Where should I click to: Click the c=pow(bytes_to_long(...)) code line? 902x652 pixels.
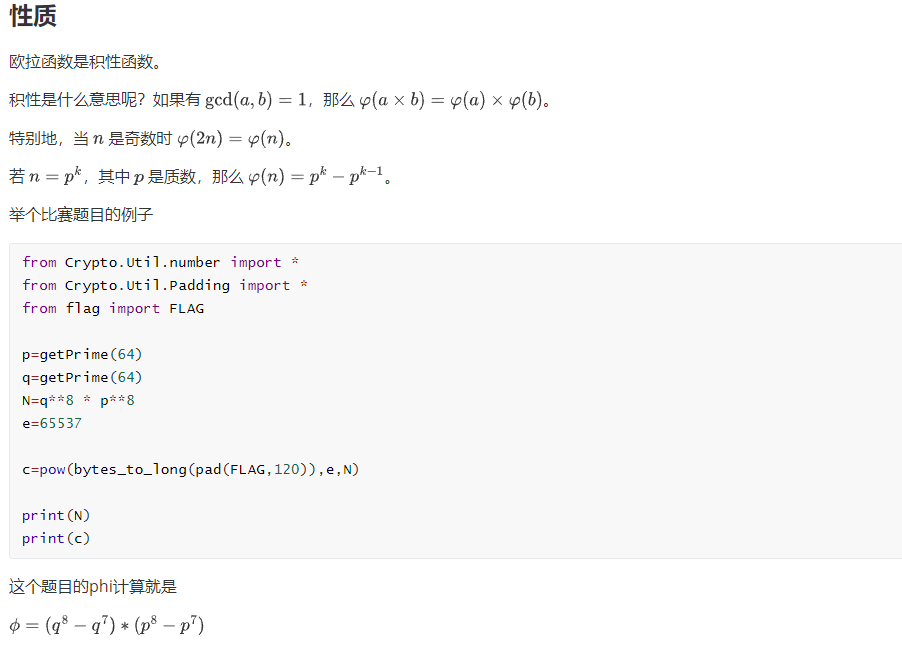pos(190,469)
